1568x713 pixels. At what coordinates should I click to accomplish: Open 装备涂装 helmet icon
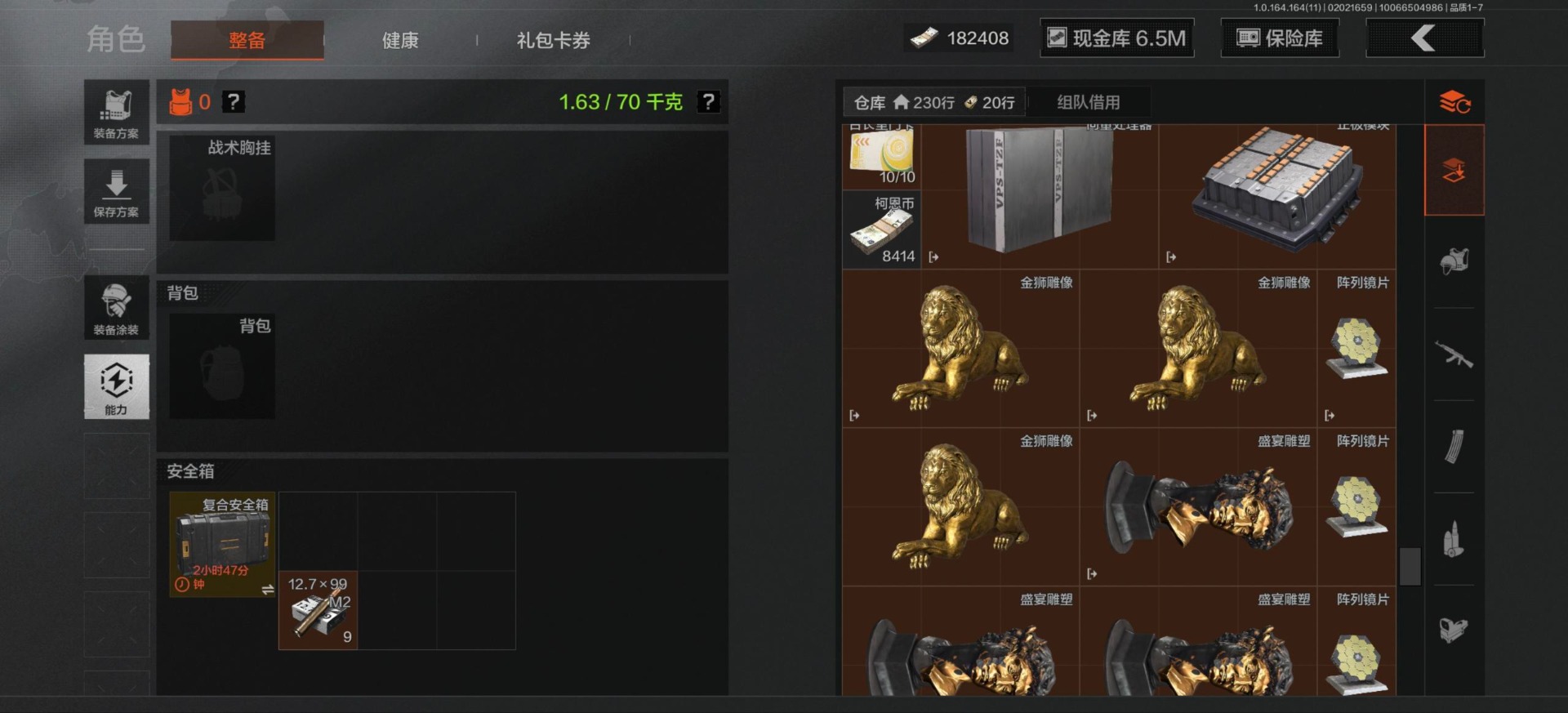[116, 307]
